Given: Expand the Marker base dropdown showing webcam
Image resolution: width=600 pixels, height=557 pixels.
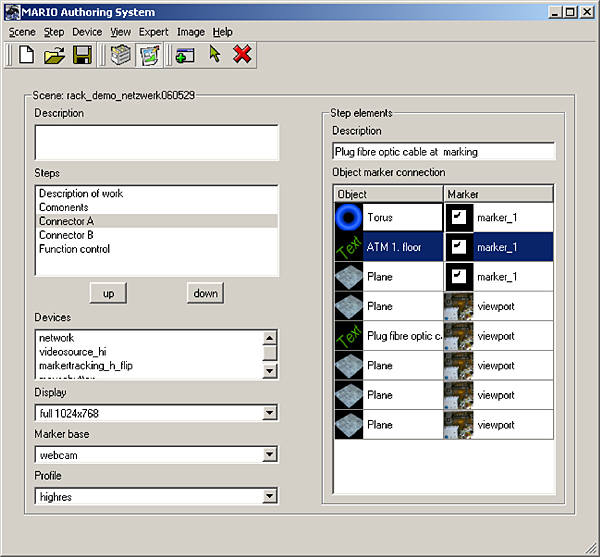Looking at the screenshot, I should 269,455.
